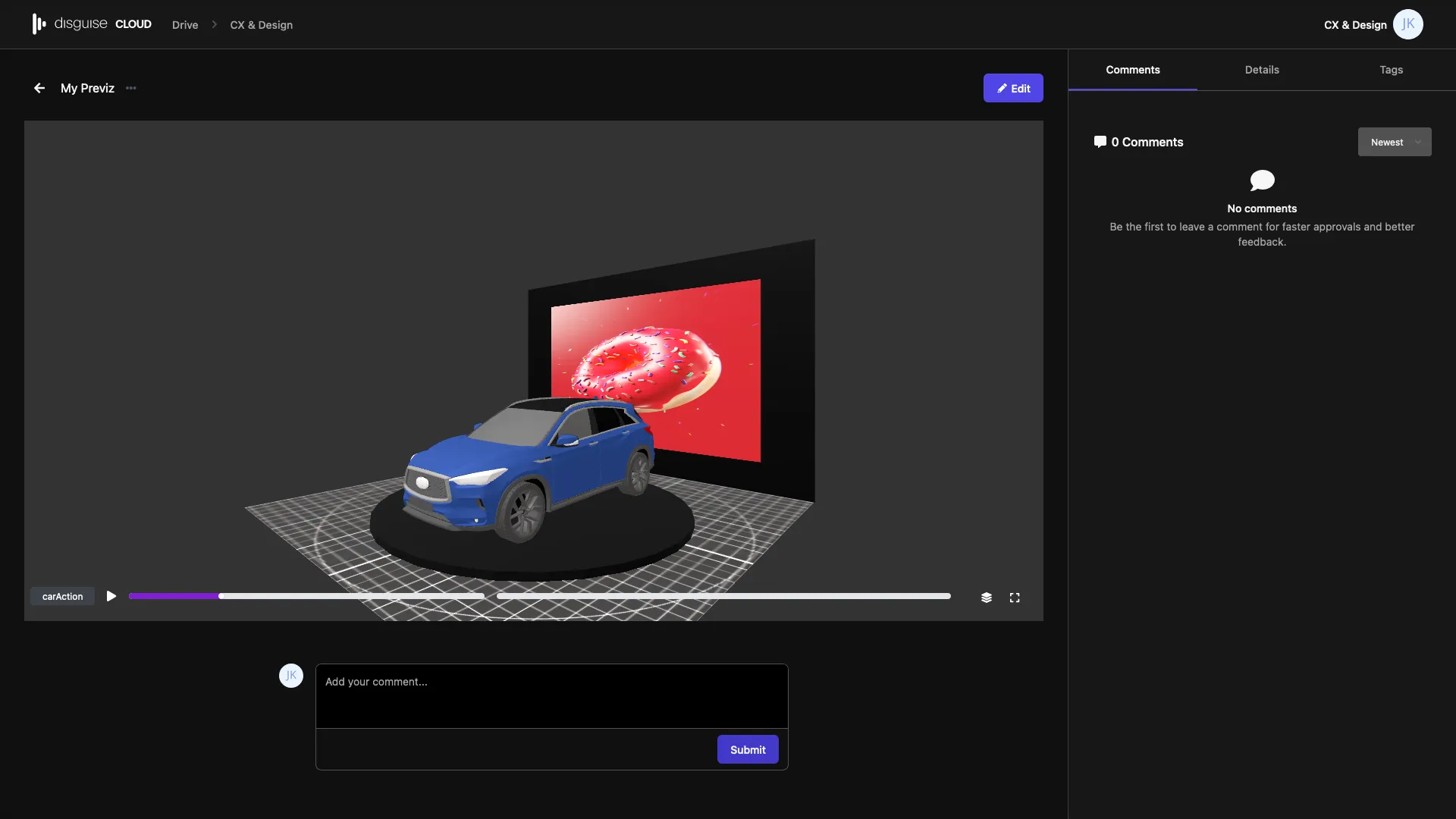The height and width of the screenshot is (819, 1456).
Task: Switch to the Tags tab
Action: click(1392, 70)
